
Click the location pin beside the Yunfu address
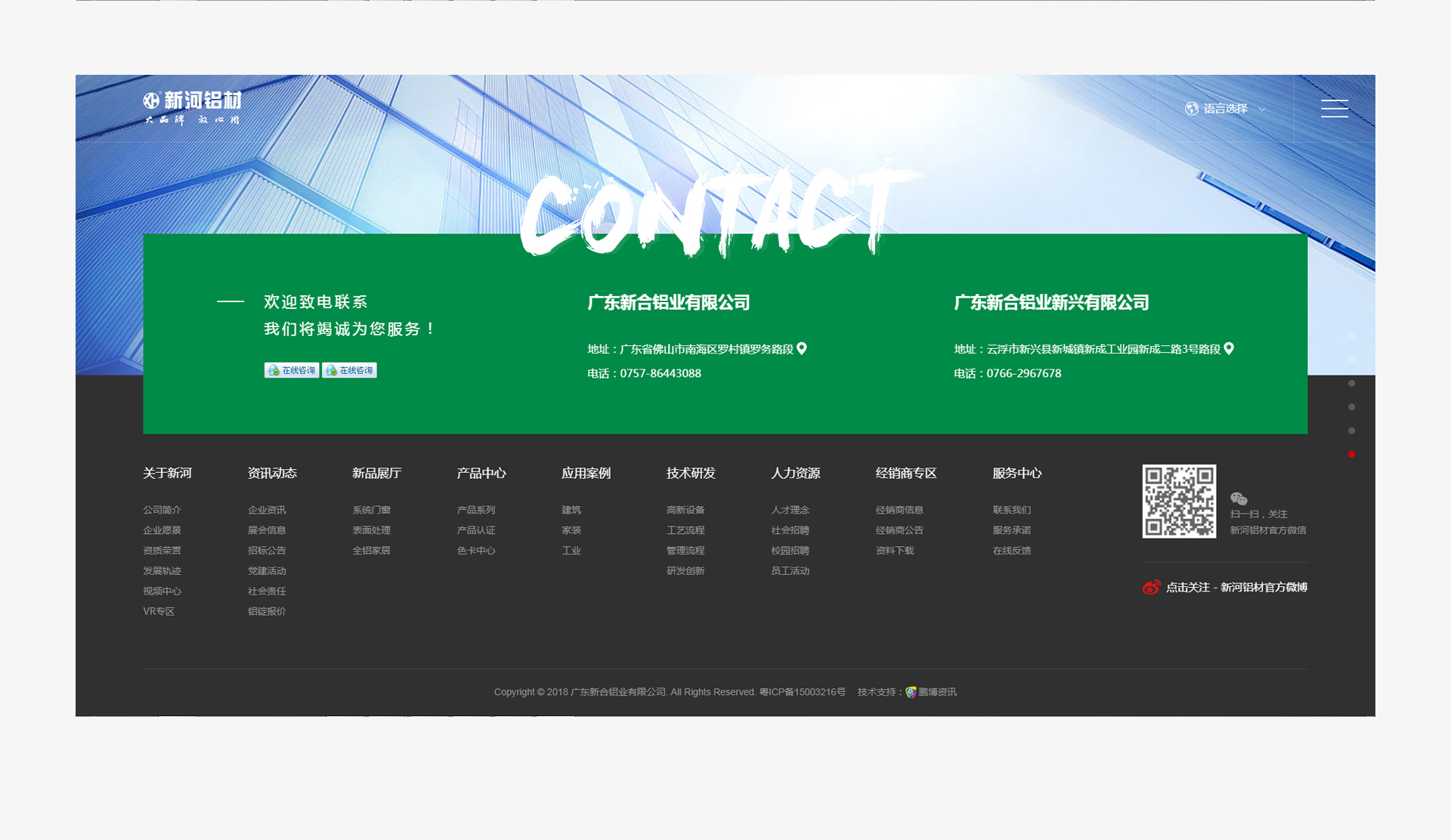tap(1229, 348)
